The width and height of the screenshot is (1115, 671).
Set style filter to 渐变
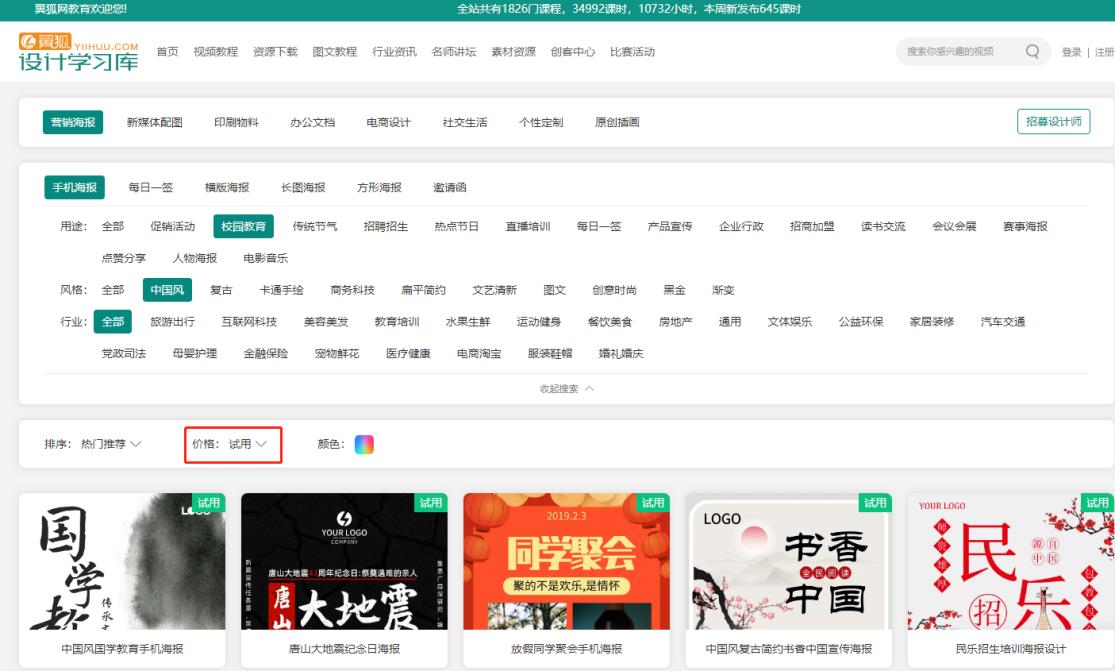(723, 290)
